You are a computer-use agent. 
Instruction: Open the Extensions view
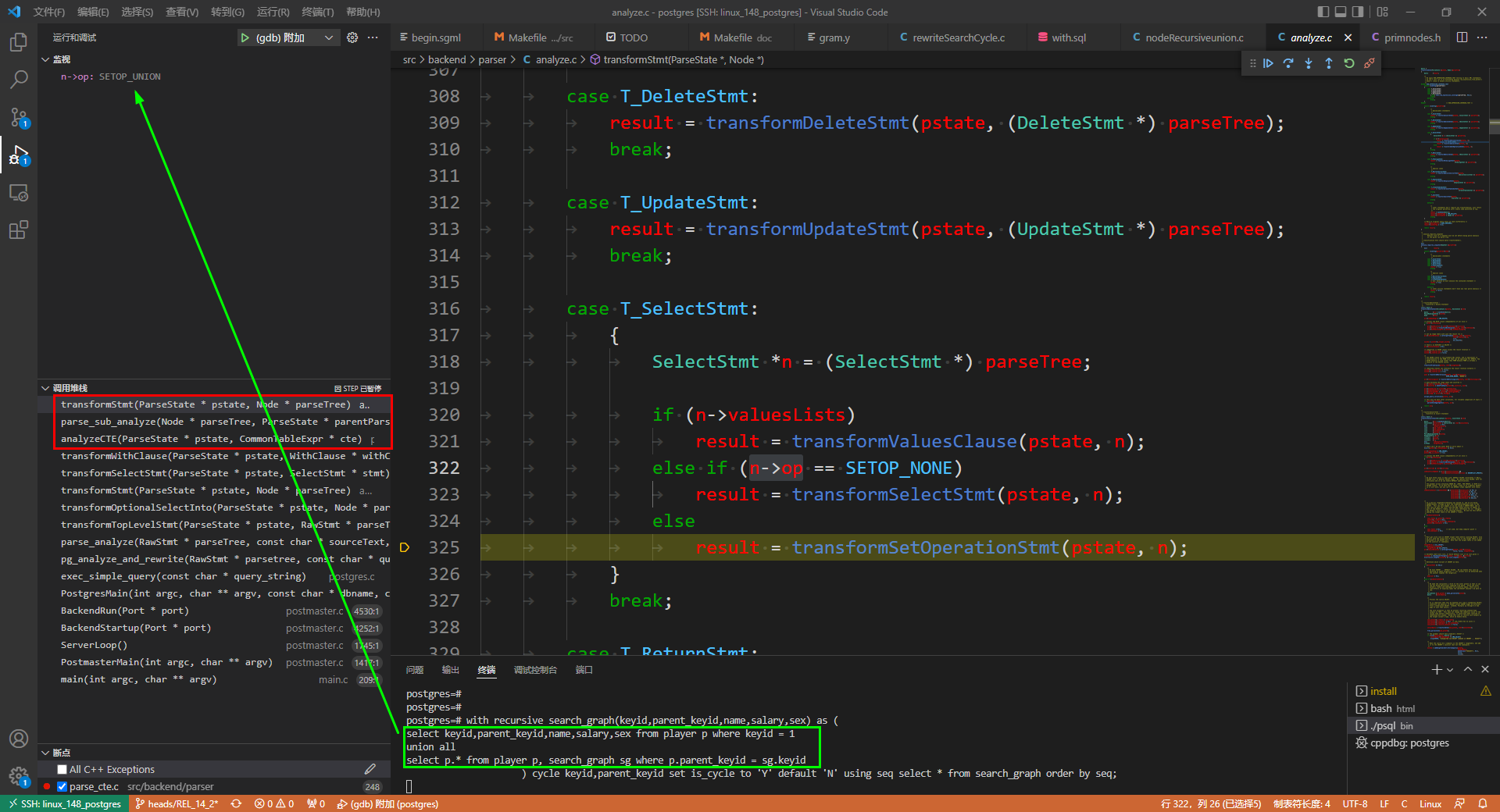click(19, 230)
